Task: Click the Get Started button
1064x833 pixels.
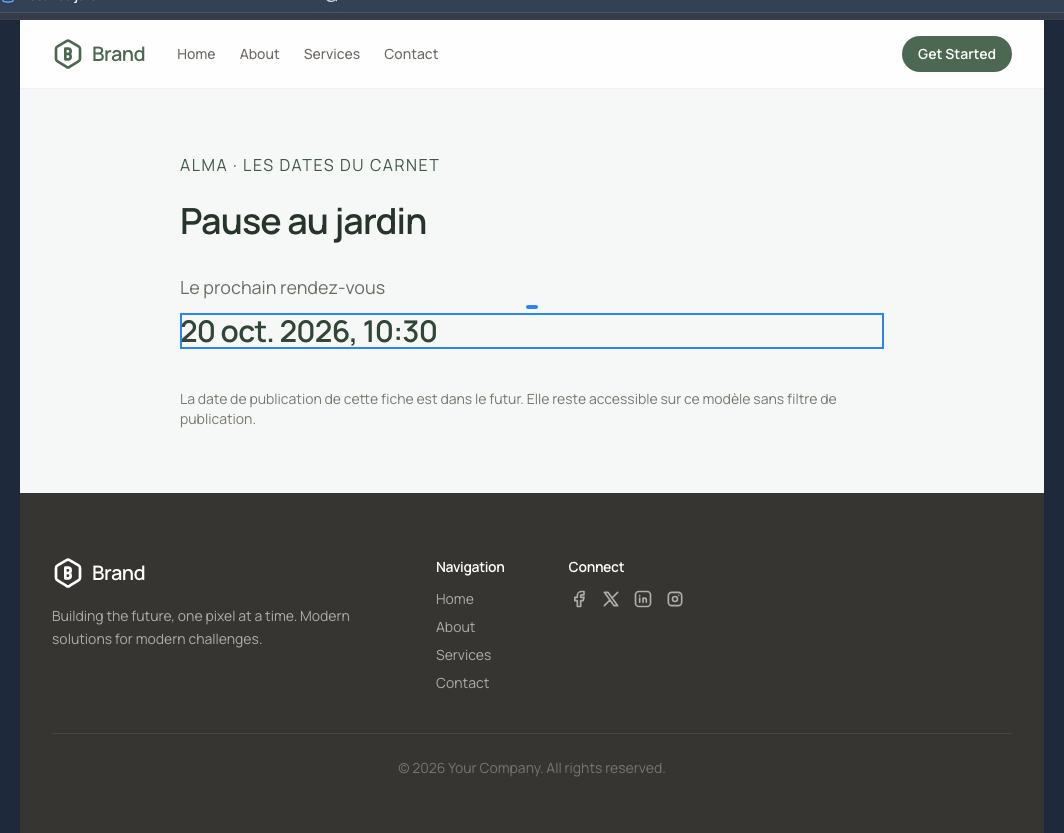Action: click(x=956, y=54)
